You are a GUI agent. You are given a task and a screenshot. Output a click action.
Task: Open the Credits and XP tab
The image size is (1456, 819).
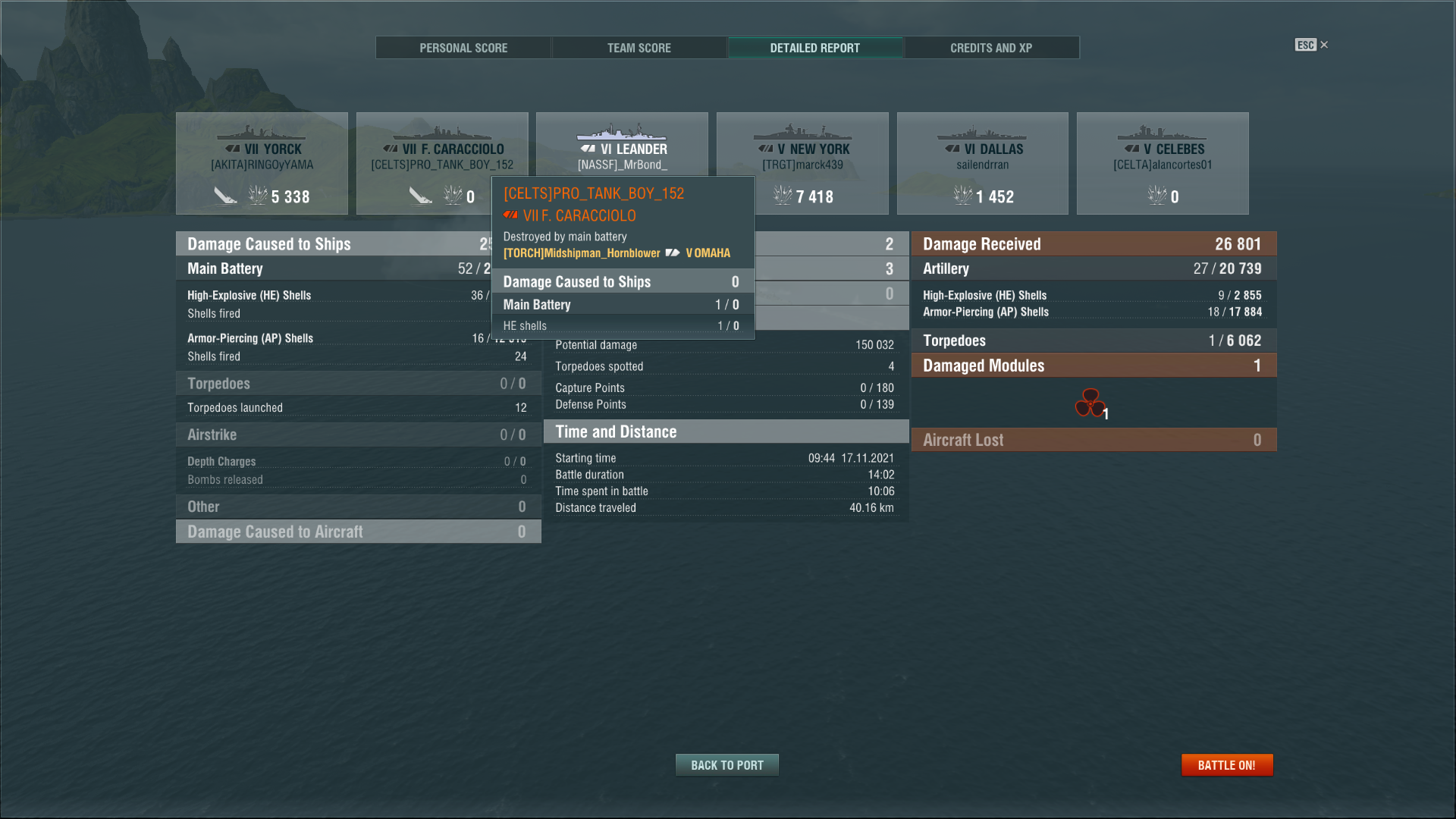[x=990, y=48]
